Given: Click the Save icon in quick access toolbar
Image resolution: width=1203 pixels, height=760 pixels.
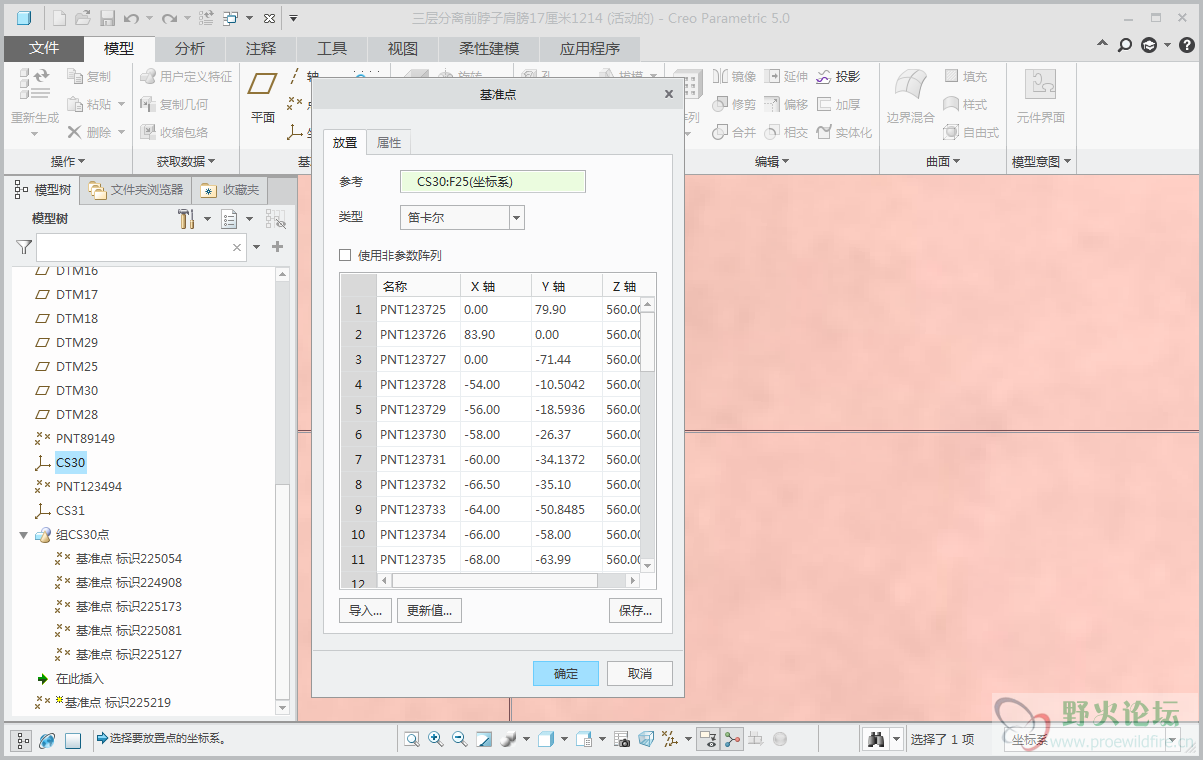Looking at the screenshot, I should pyautogui.click(x=107, y=18).
